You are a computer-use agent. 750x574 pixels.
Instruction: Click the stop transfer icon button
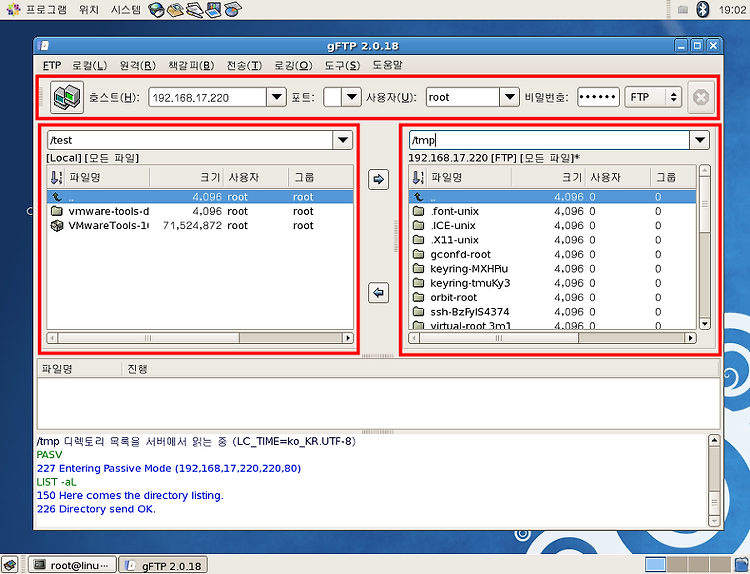point(701,97)
